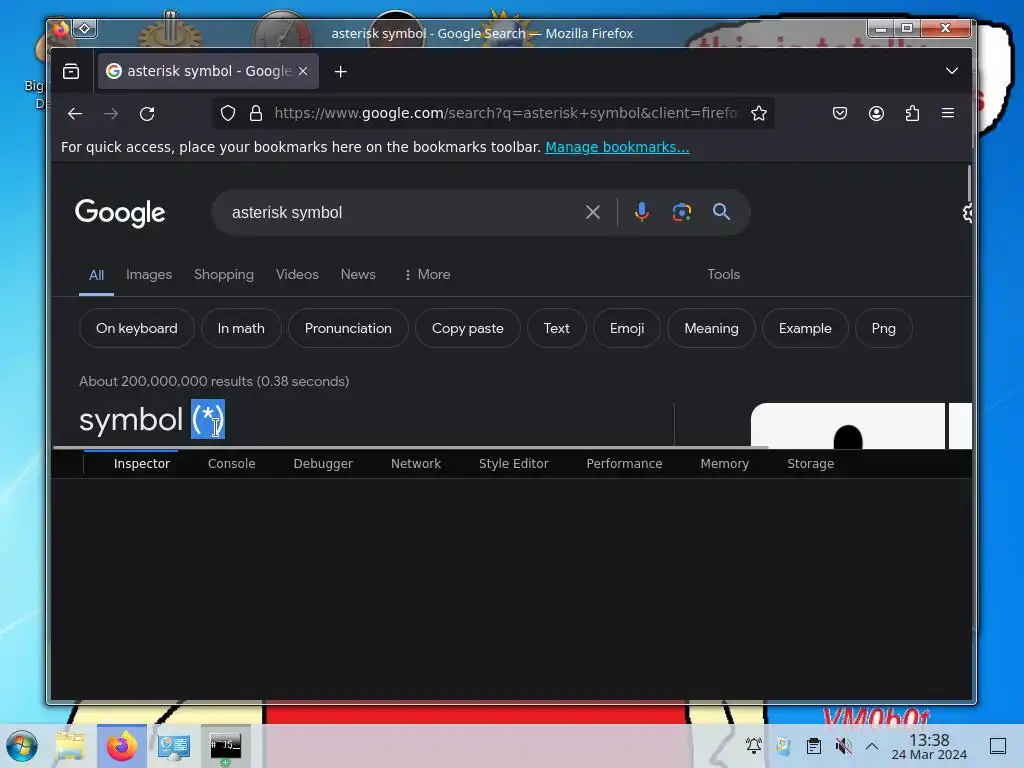The width and height of the screenshot is (1024, 768).
Task: Select the All results tab
Action: (x=96, y=275)
